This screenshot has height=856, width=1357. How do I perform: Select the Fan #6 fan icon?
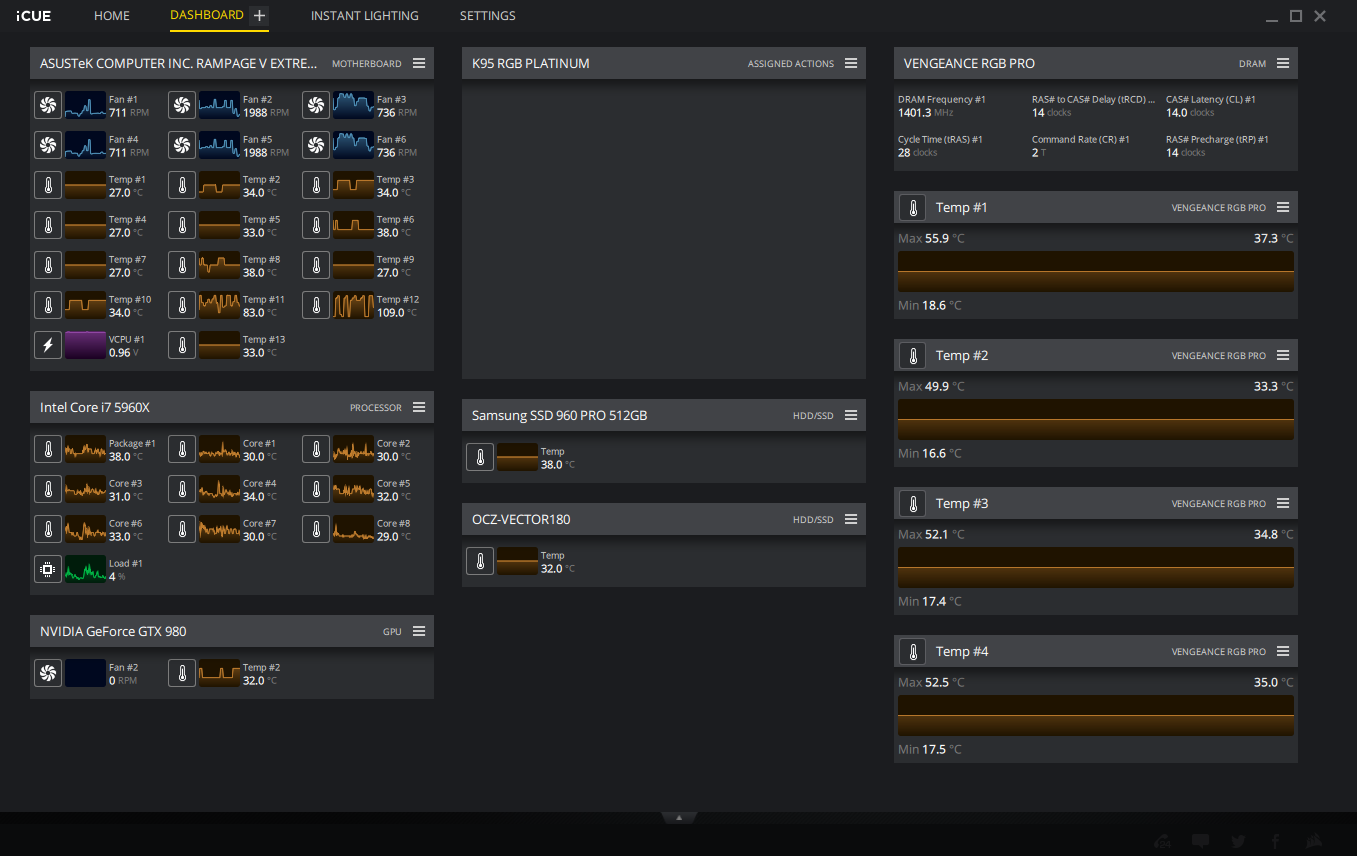[315, 146]
